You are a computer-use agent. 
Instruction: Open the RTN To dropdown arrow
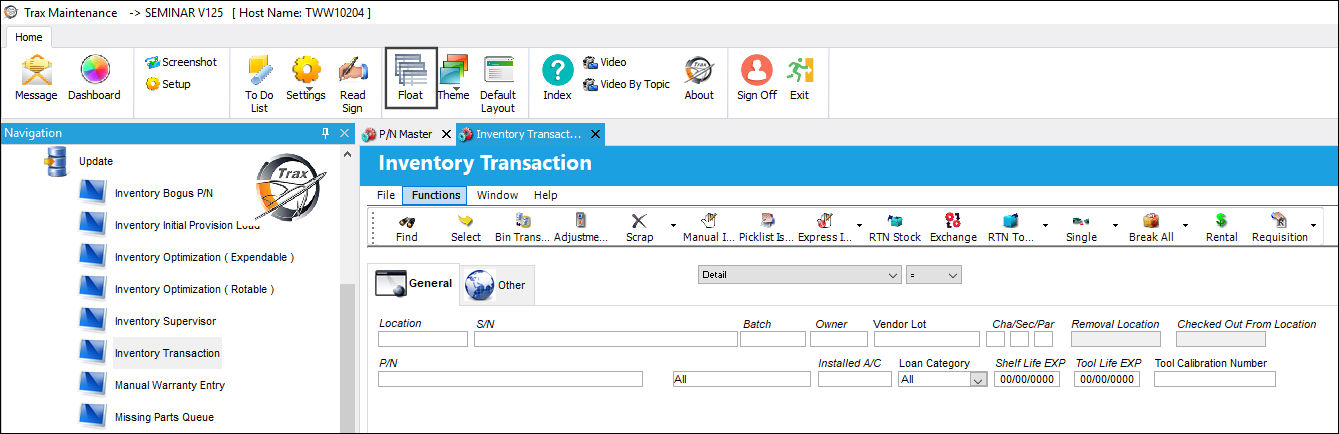(1045, 226)
